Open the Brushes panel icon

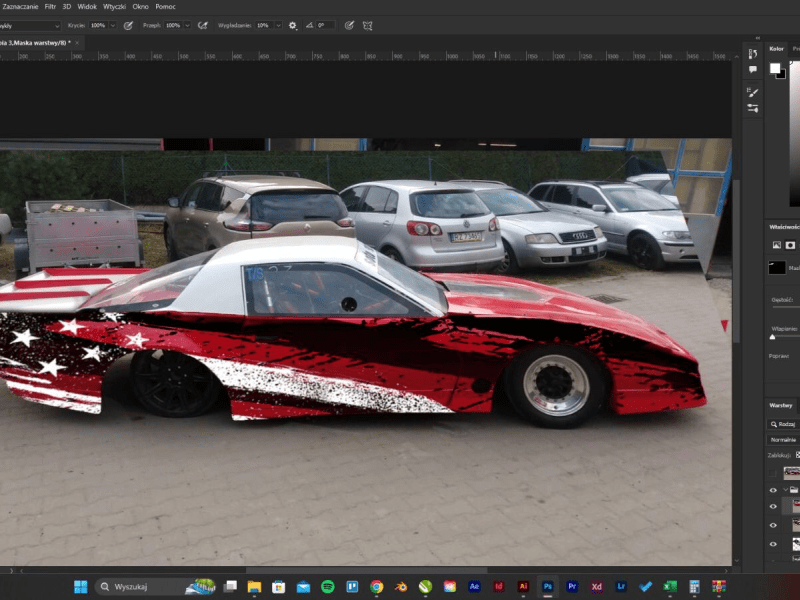(753, 92)
